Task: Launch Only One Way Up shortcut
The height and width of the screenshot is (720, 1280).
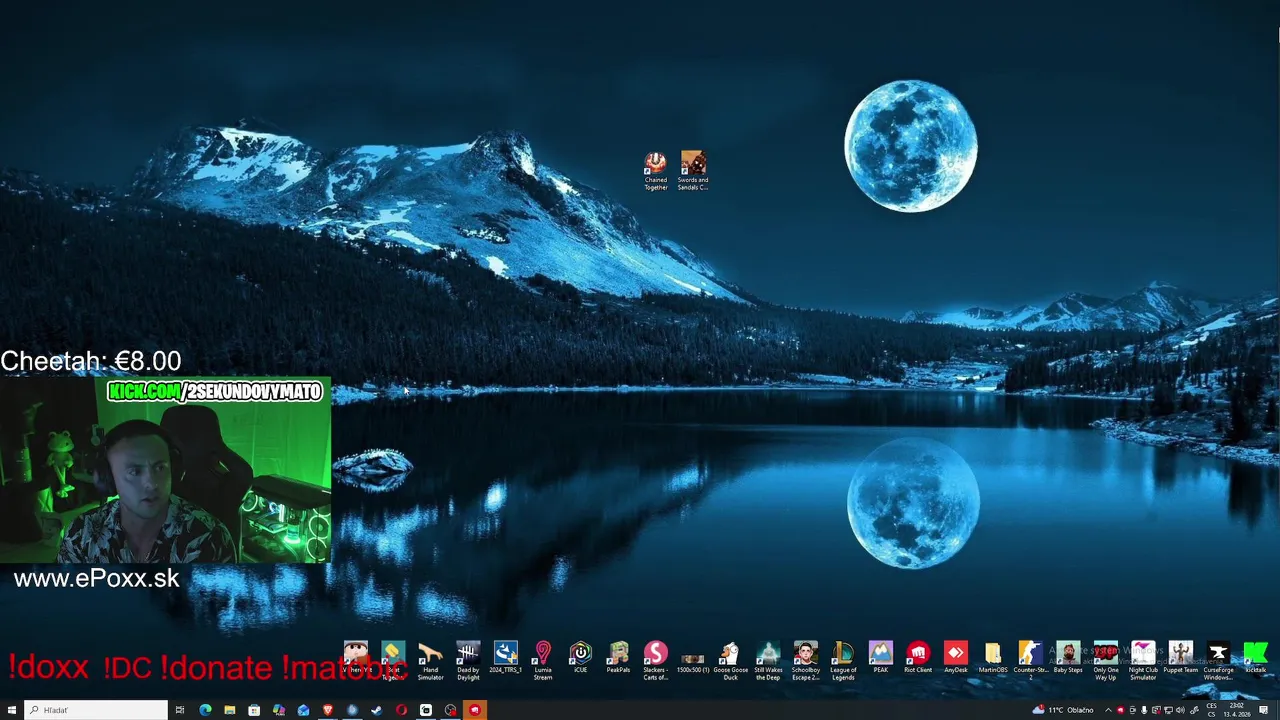Action: click(1105, 662)
